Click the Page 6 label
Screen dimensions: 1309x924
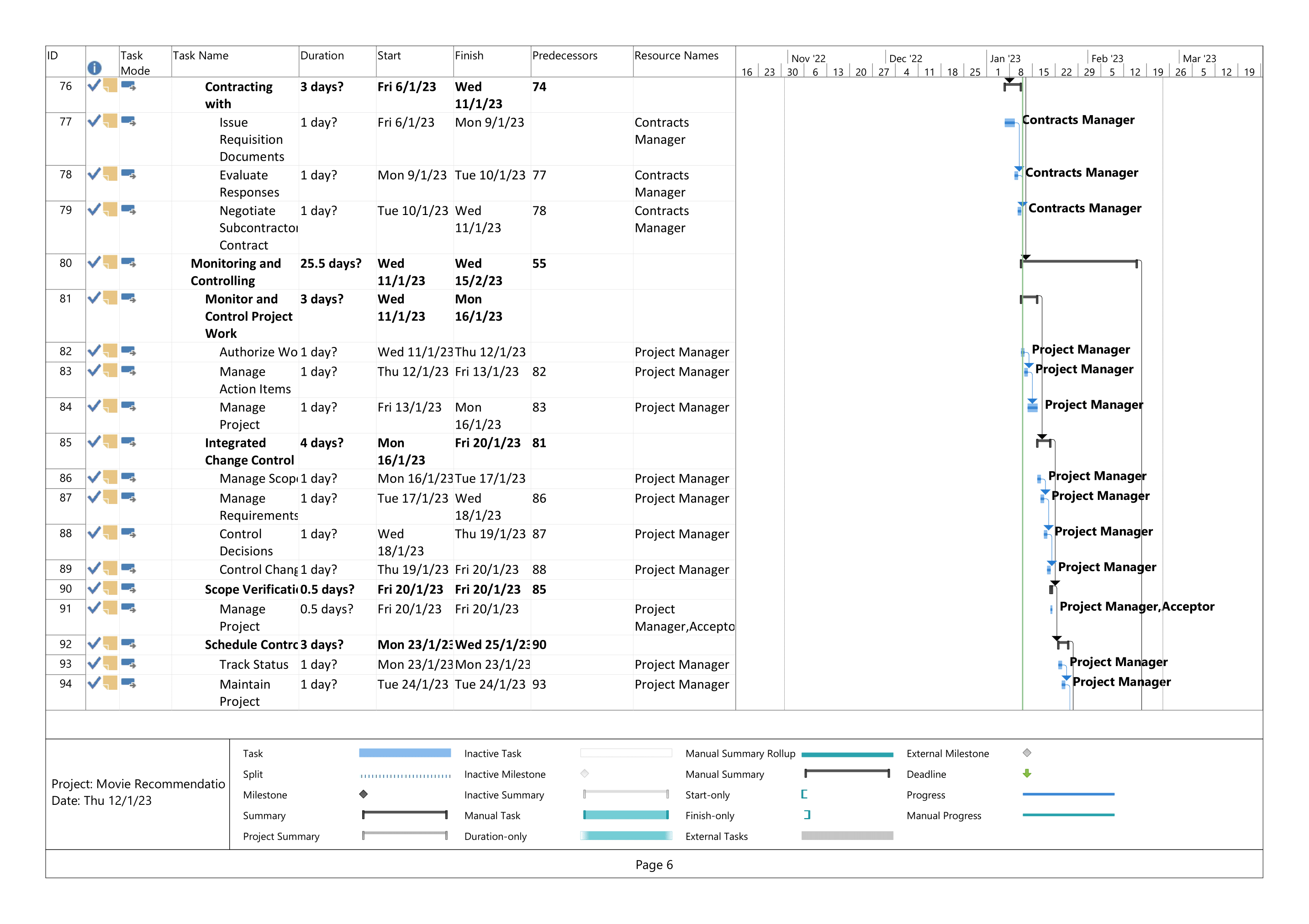654,865
